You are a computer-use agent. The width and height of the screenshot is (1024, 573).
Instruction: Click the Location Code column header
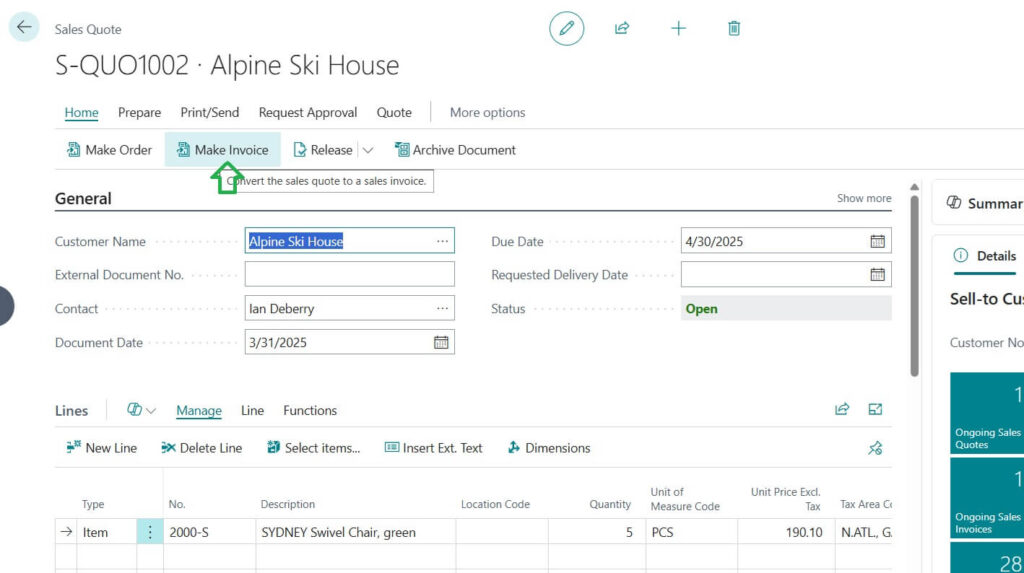coord(495,504)
